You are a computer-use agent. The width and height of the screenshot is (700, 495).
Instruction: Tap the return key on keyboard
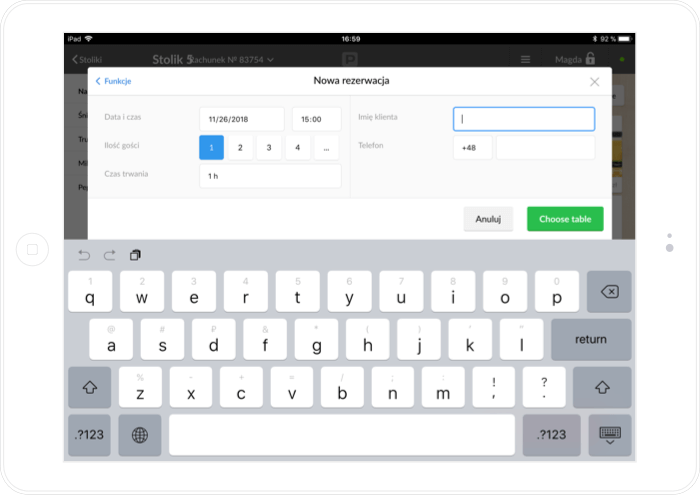tap(591, 340)
